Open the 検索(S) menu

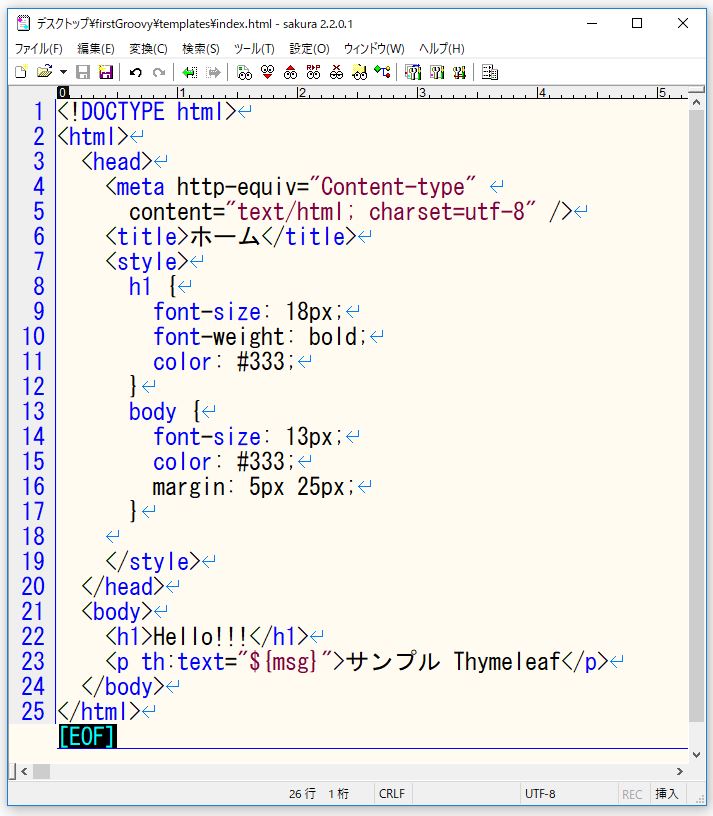pyautogui.click(x=201, y=48)
